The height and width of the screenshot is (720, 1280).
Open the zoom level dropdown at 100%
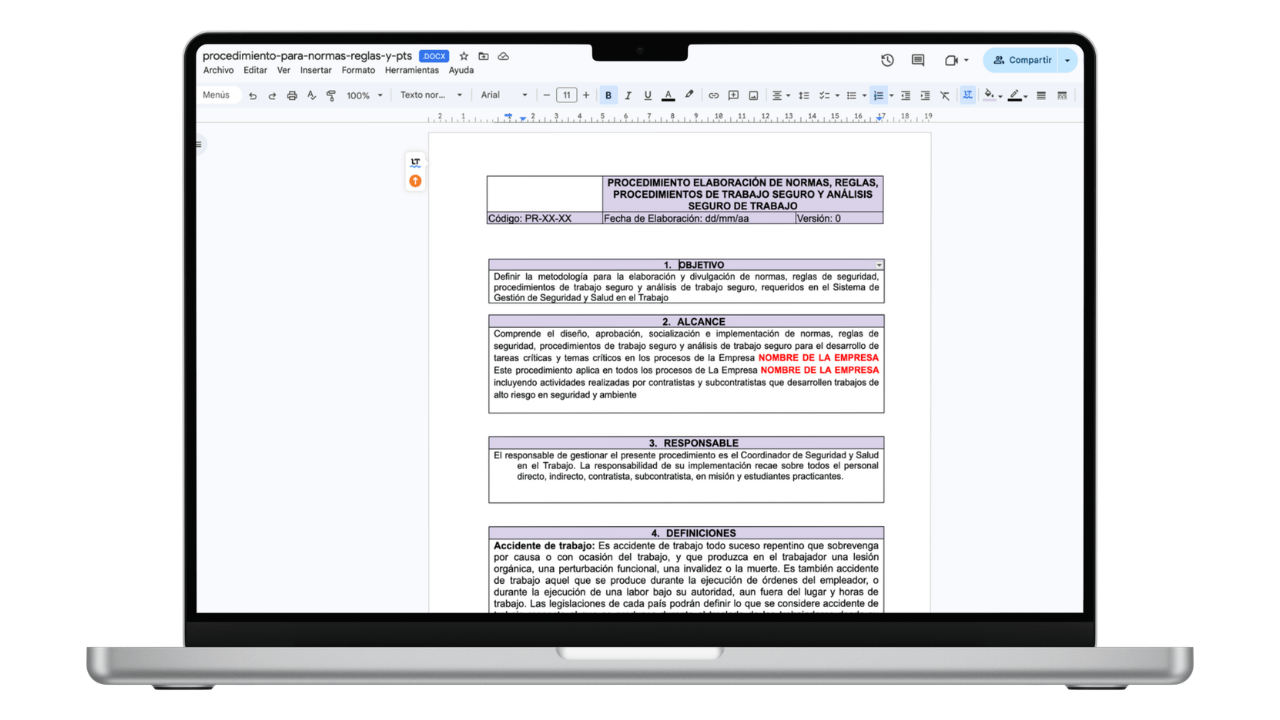364,95
